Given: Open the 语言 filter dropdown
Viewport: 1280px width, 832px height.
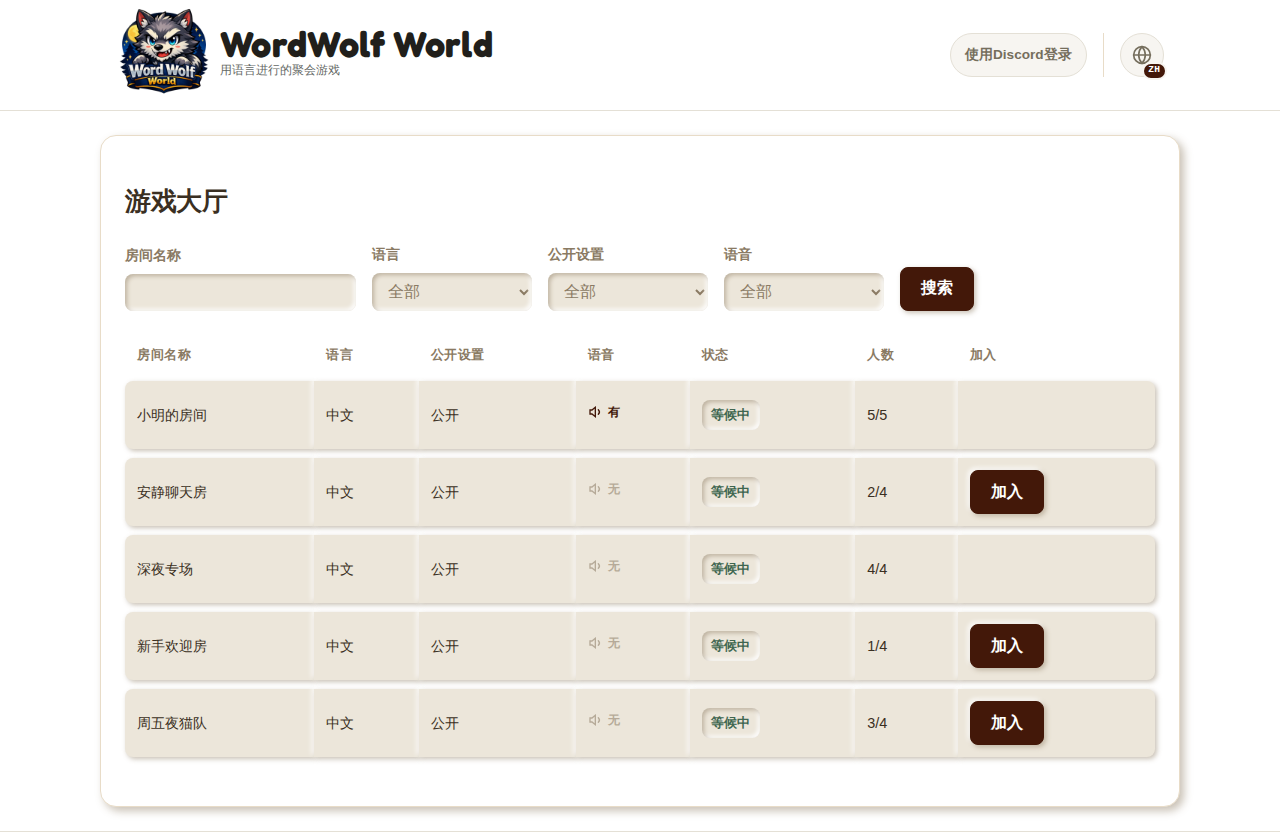Looking at the screenshot, I should 452,292.
